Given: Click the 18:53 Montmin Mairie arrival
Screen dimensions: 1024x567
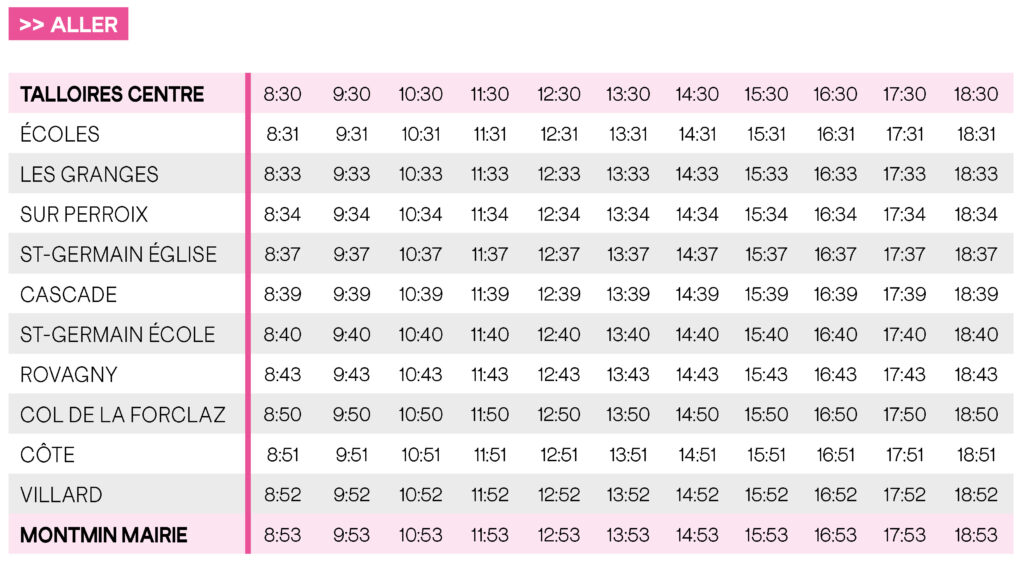Looking at the screenshot, I should point(976,535).
